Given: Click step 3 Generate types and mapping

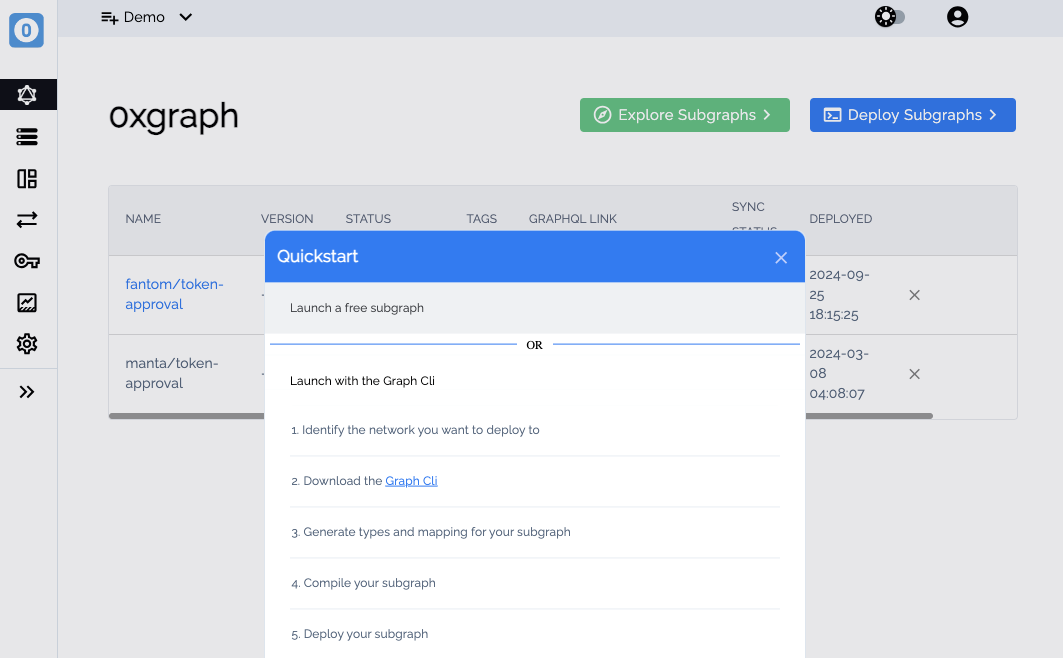Looking at the screenshot, I should click(430, 532).
